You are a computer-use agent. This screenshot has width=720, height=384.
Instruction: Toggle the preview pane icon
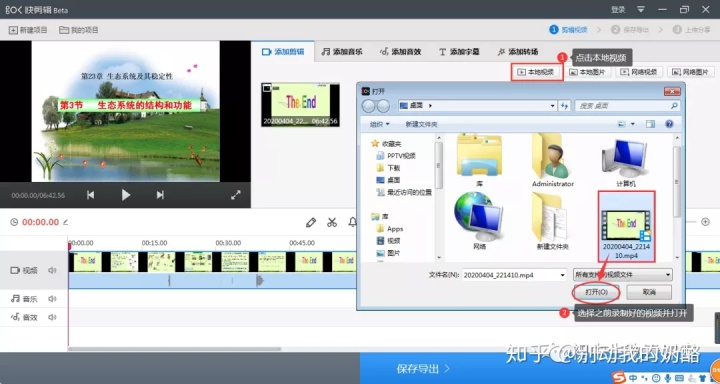click(650, 124)
